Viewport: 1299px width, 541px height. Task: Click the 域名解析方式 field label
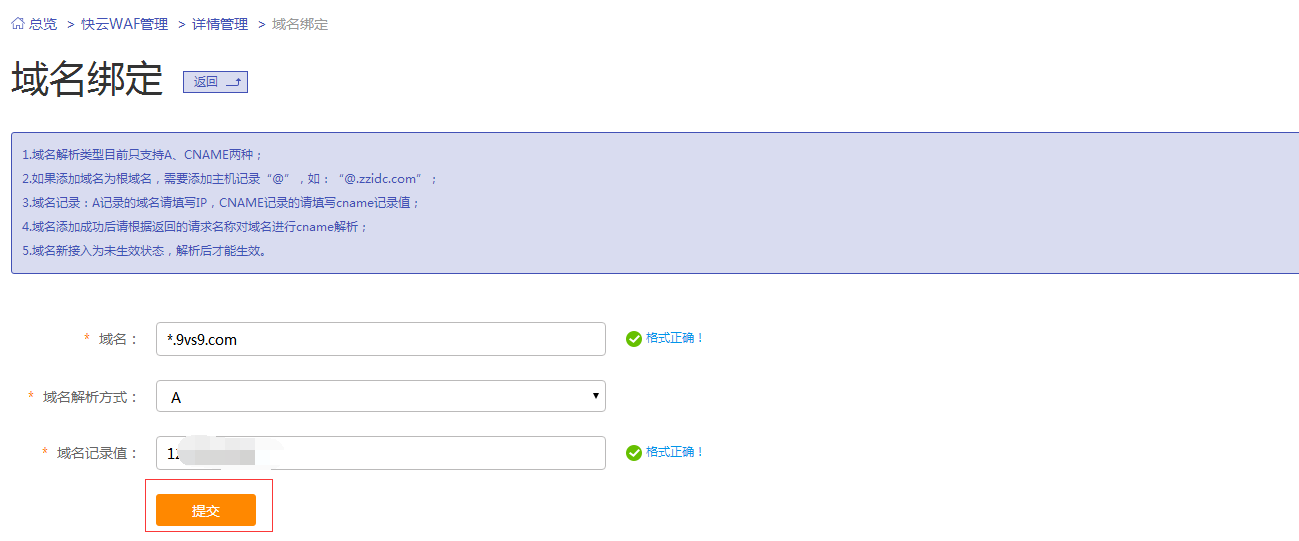click(91, 397)
